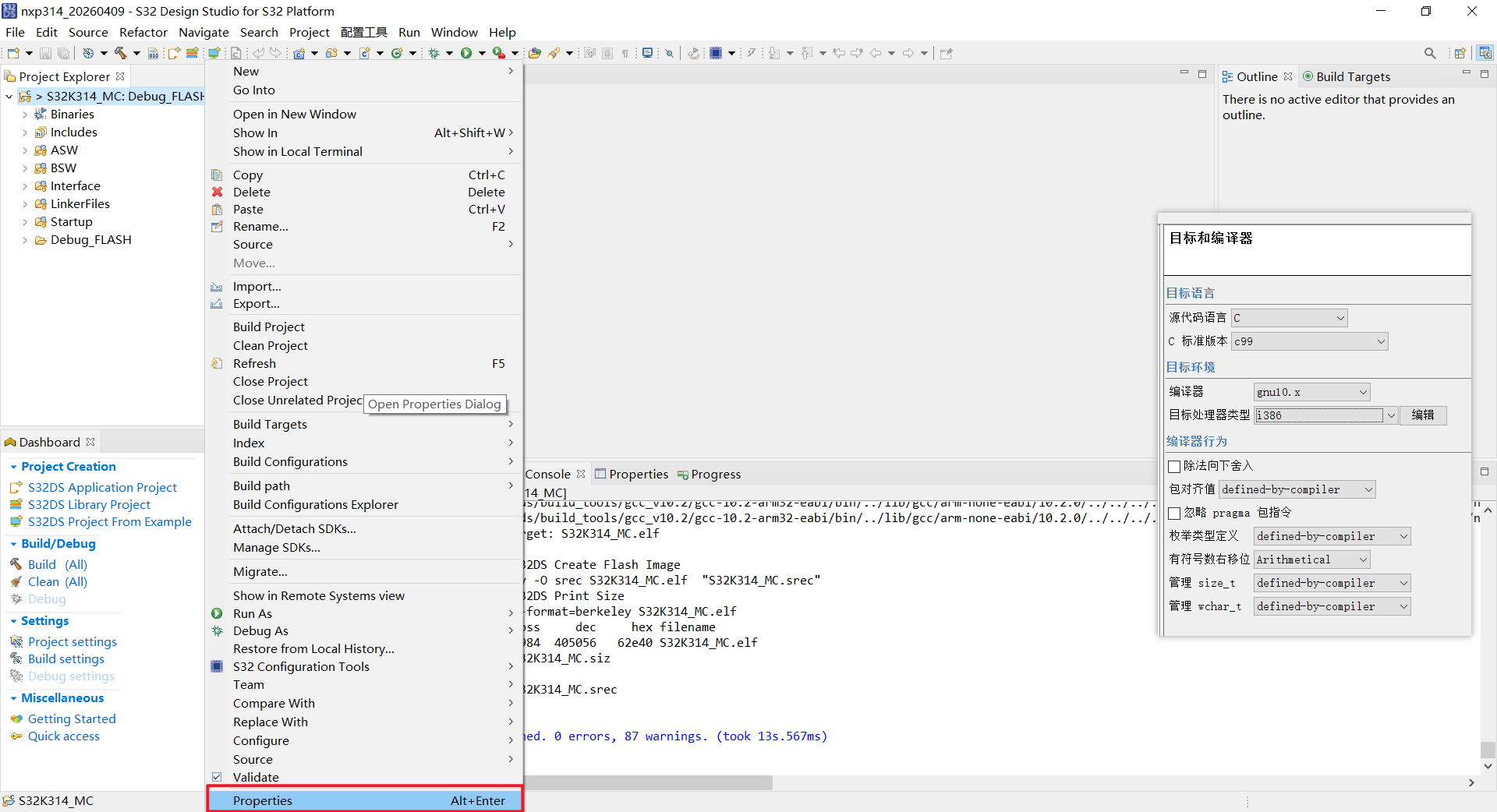Click the Build (All) link
The height and width of the screenshot is (812, 1497).
[x=58, y=564]
